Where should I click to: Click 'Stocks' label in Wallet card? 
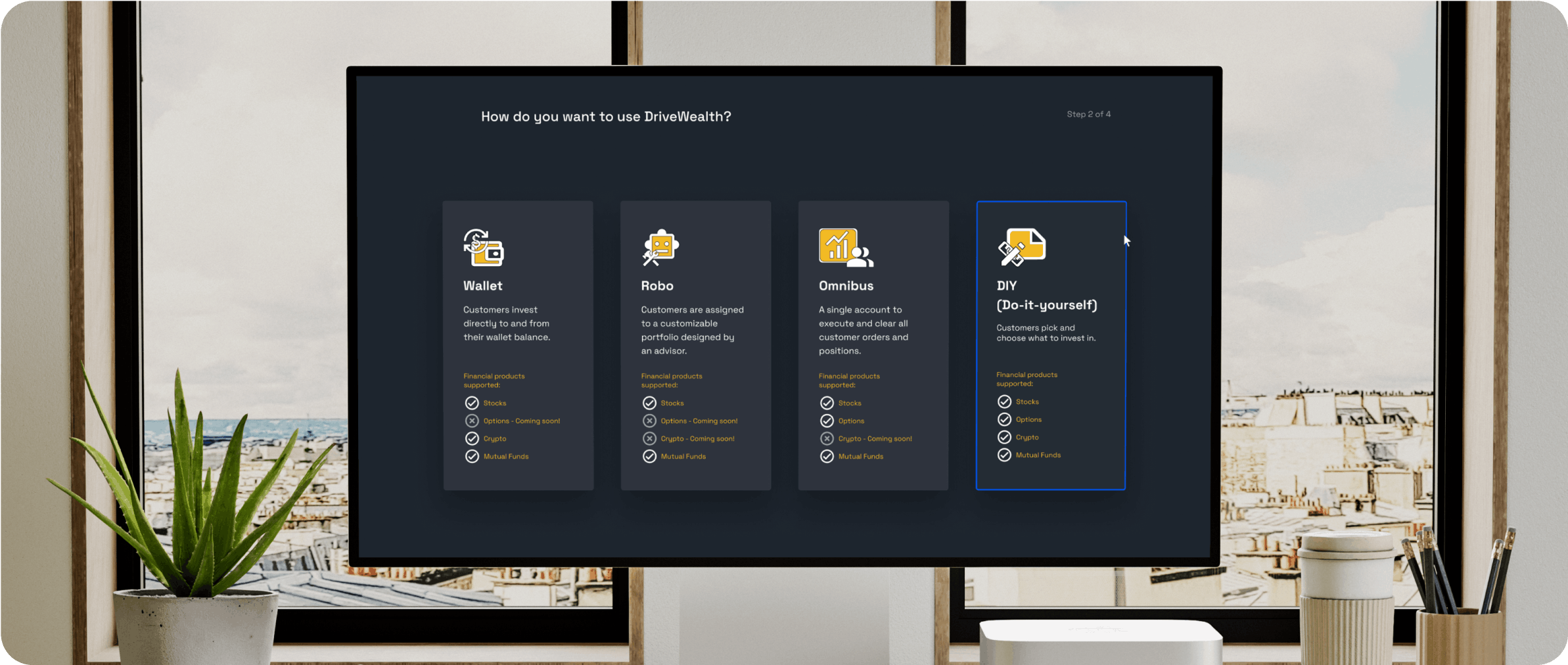495,403
